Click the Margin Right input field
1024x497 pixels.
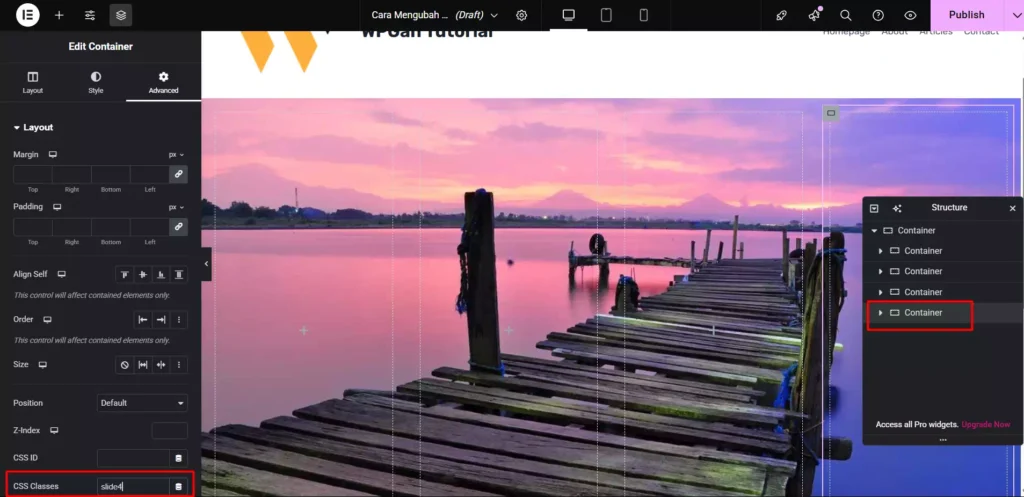[72, 174]
